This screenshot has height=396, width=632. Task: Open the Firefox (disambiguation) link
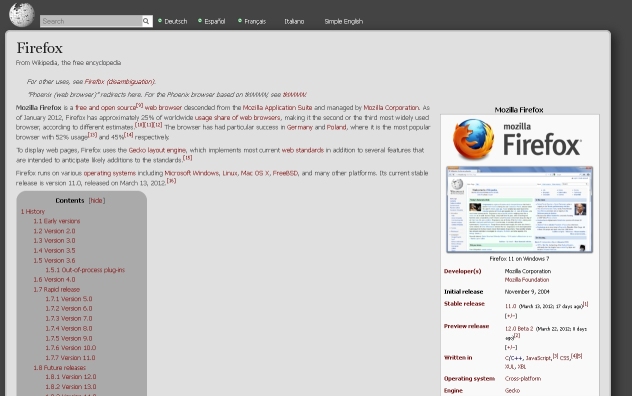click(120, 81)
